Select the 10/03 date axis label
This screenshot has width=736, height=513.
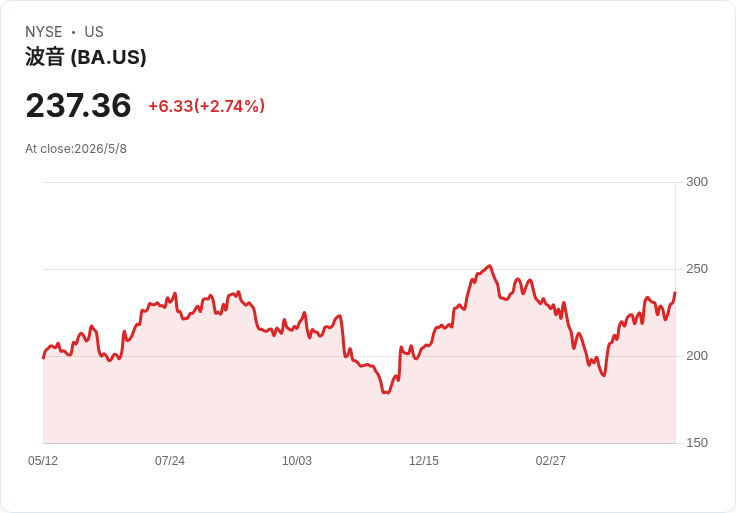297,461
